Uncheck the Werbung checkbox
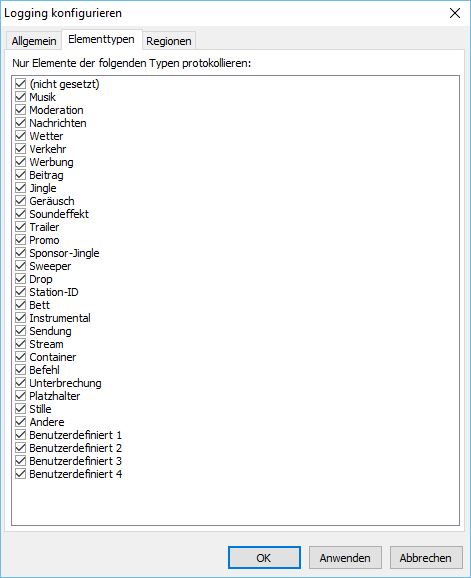This screenshot has width=471, height=578. pos(21,162)
